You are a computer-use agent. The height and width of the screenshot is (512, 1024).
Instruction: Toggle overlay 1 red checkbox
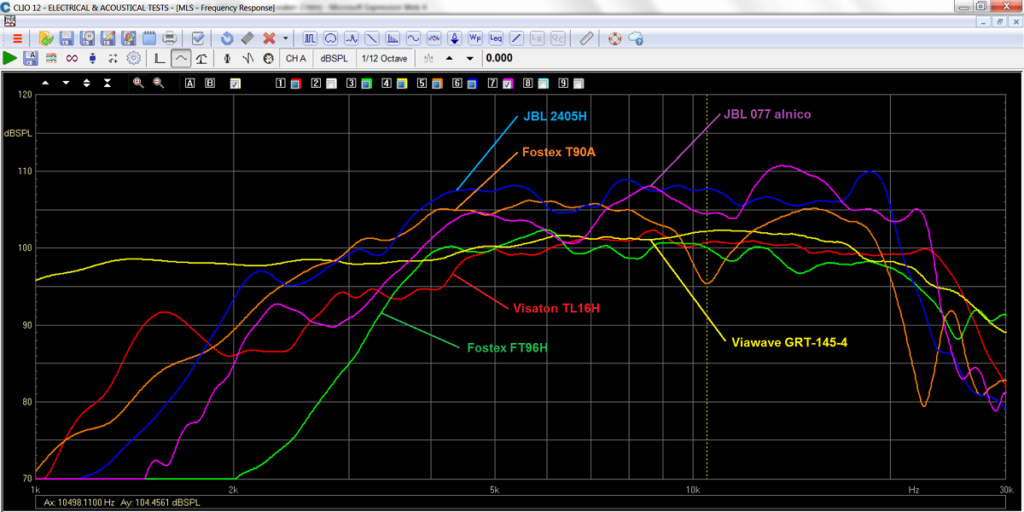pos(295,84)
